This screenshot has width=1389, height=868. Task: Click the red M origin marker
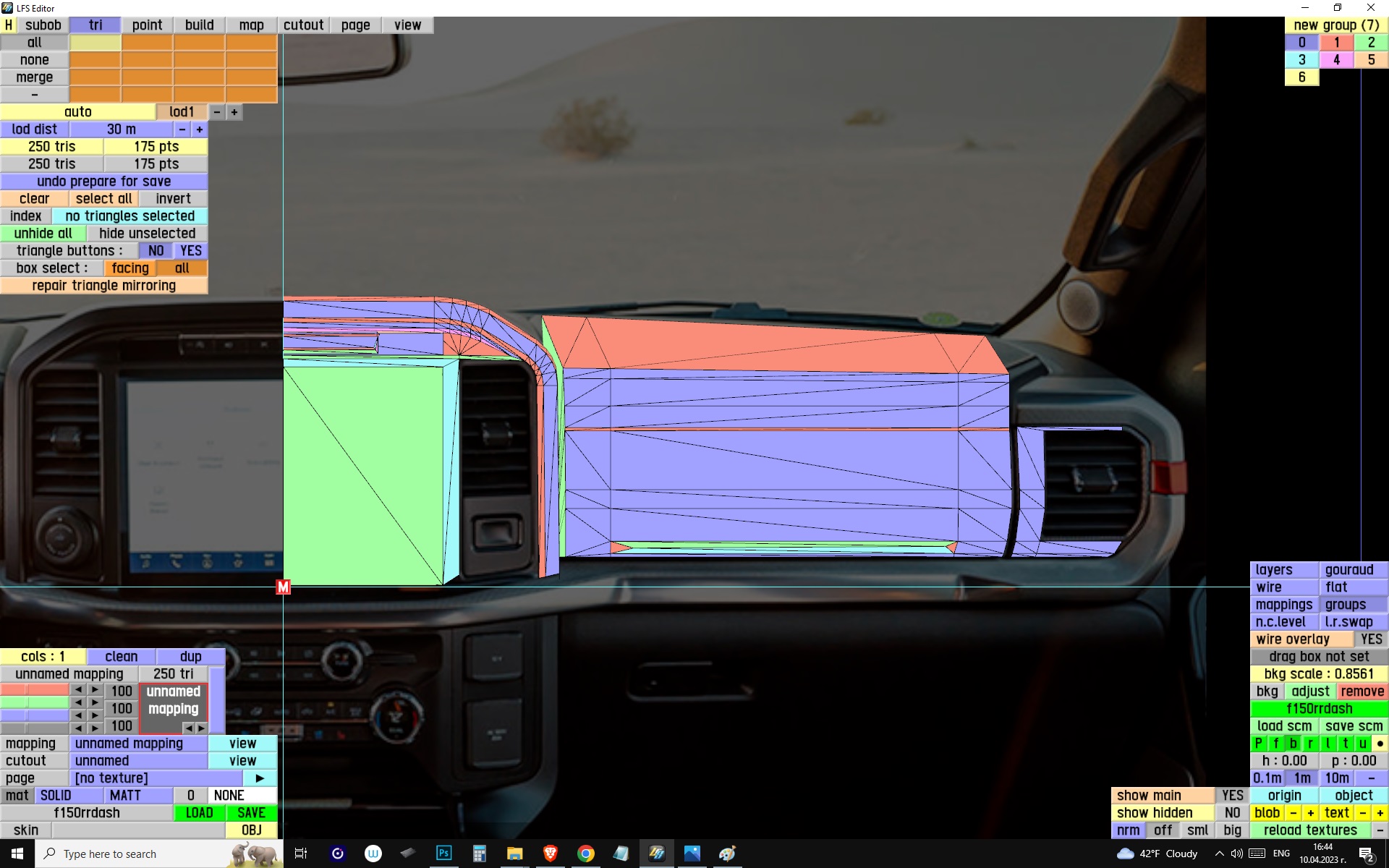click(x=283, y=587)
